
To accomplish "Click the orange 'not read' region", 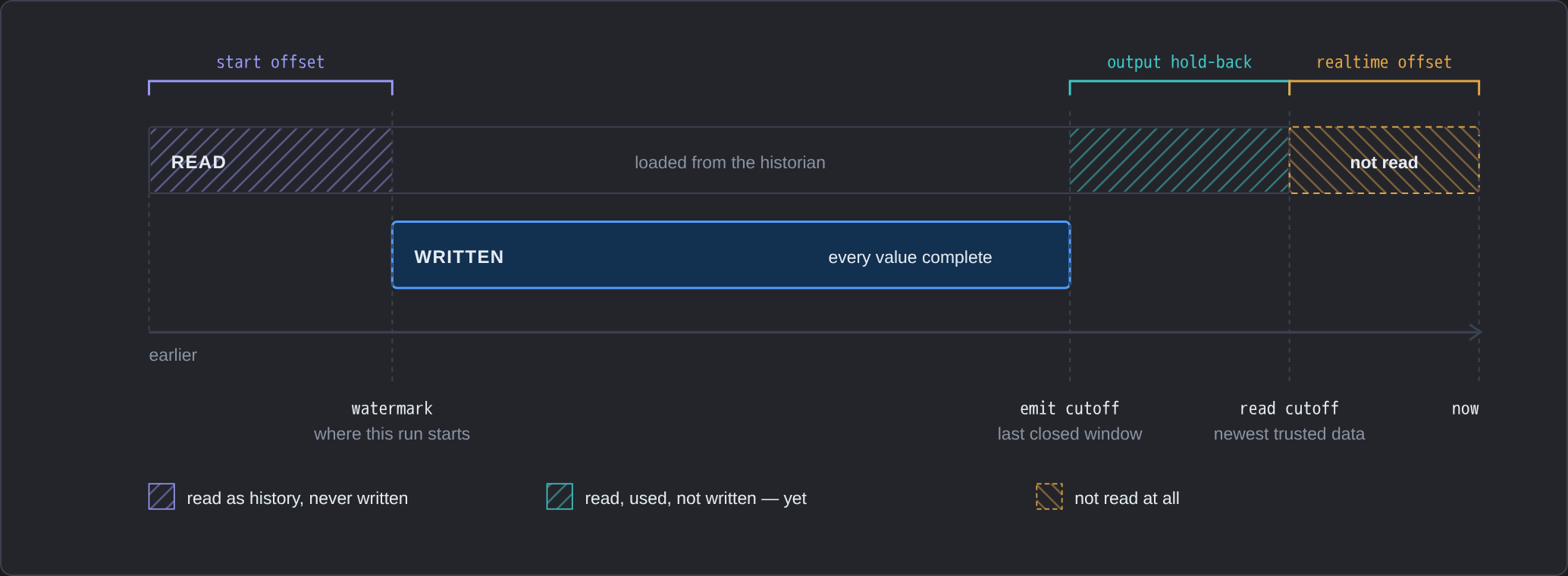I will click(x=1385, y=160).
